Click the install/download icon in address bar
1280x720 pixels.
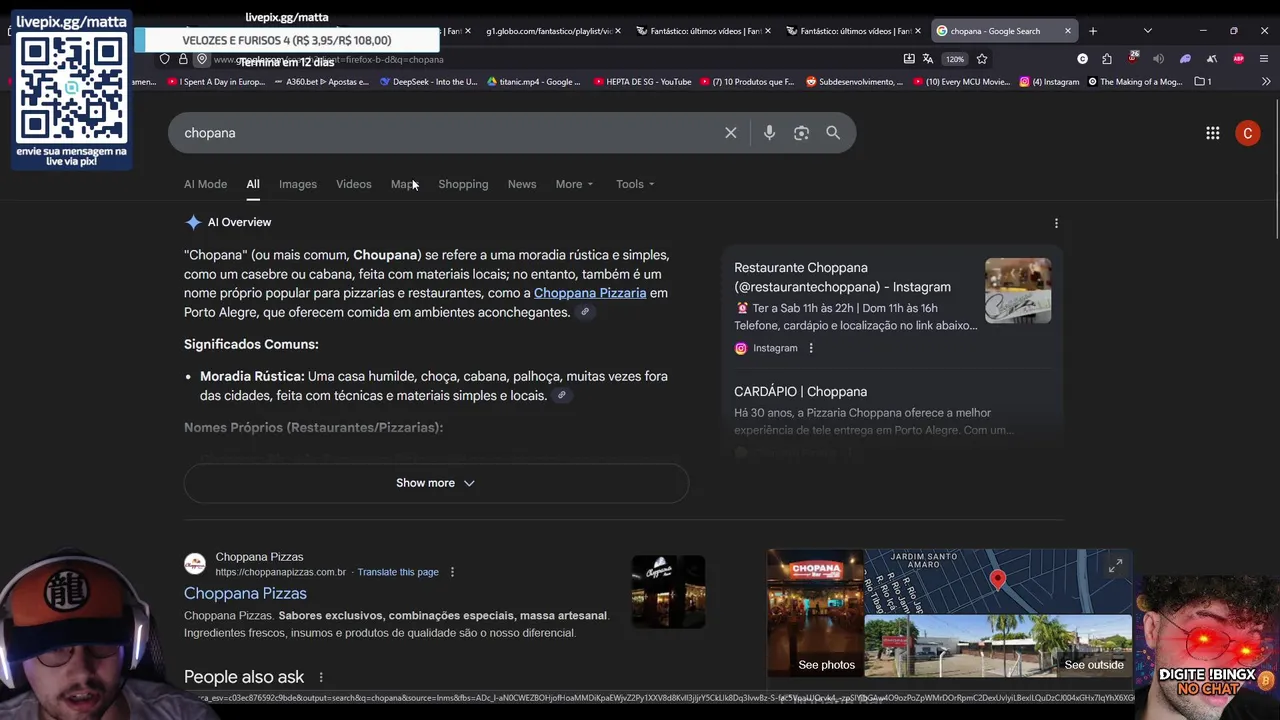pos(909,59)
